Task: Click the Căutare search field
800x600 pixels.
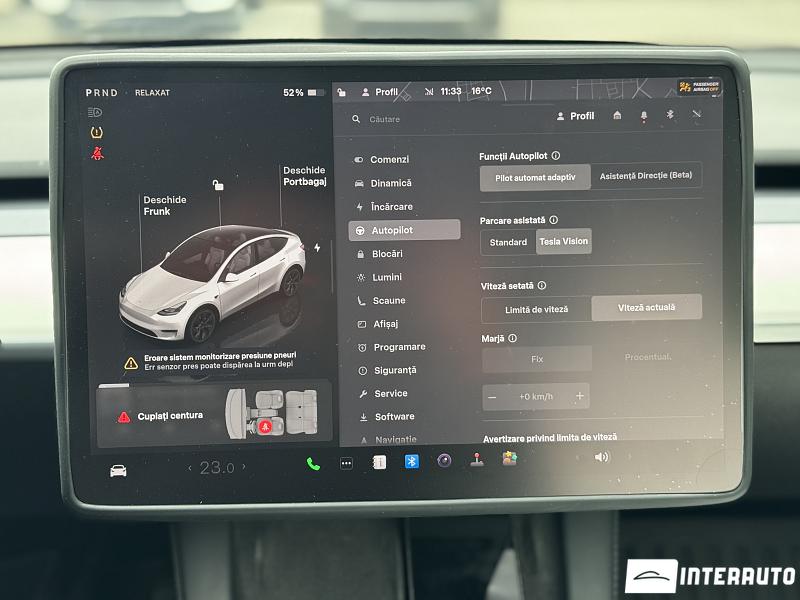Action: [440, 119]
